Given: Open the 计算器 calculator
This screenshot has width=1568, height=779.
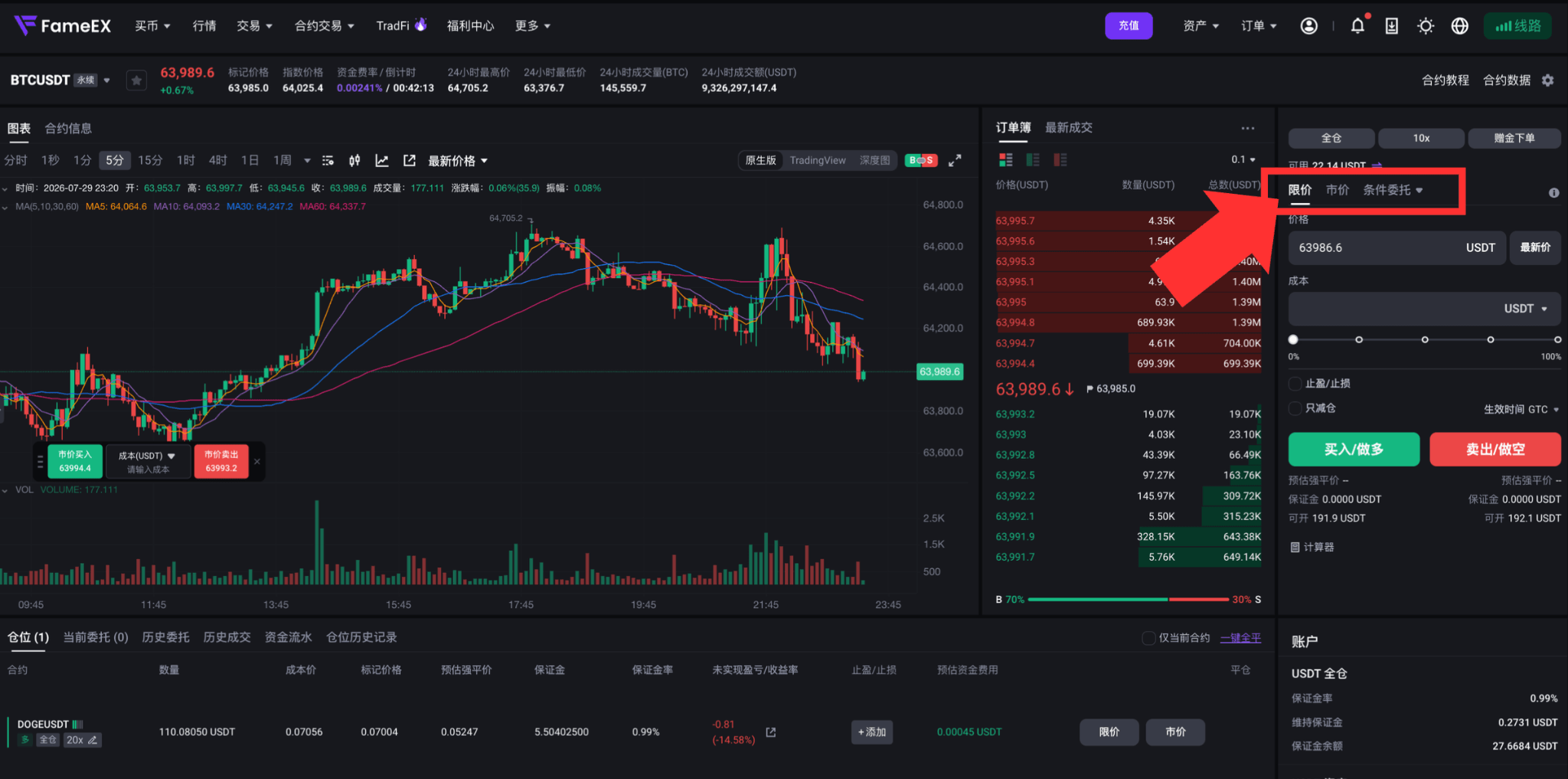Looking at the screenshot, I should [1312, 547].
